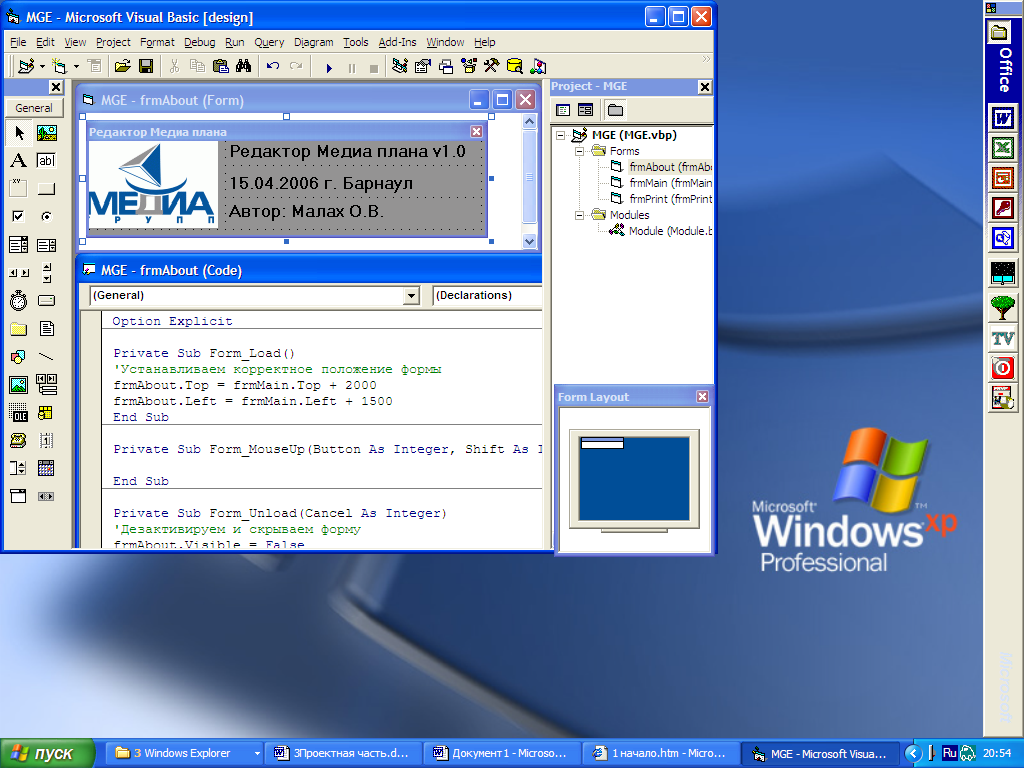Open the (General) object dropdown

pos(410,296)
